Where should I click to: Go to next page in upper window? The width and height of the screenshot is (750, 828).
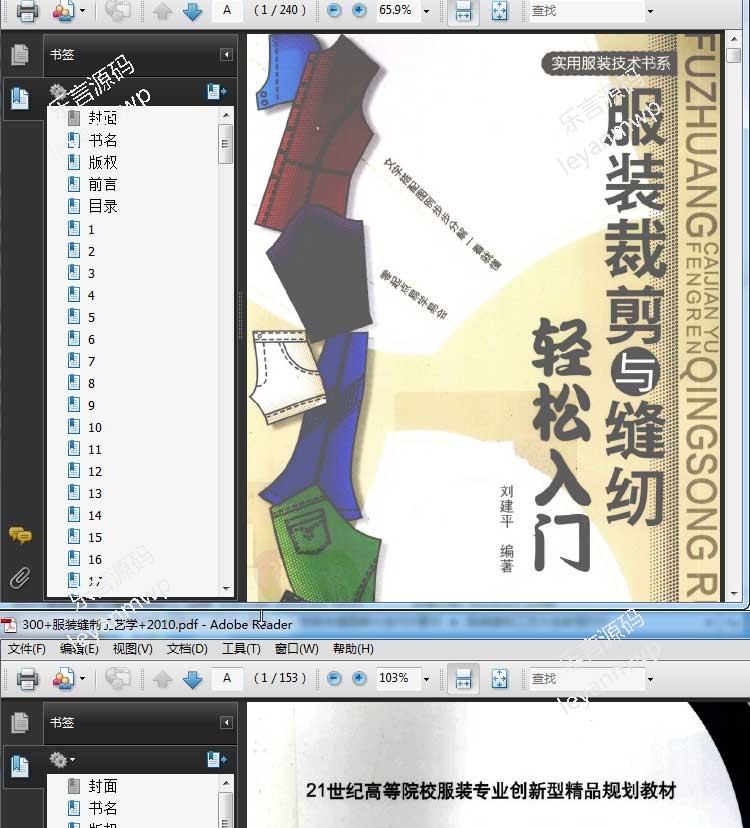[192, 11]
